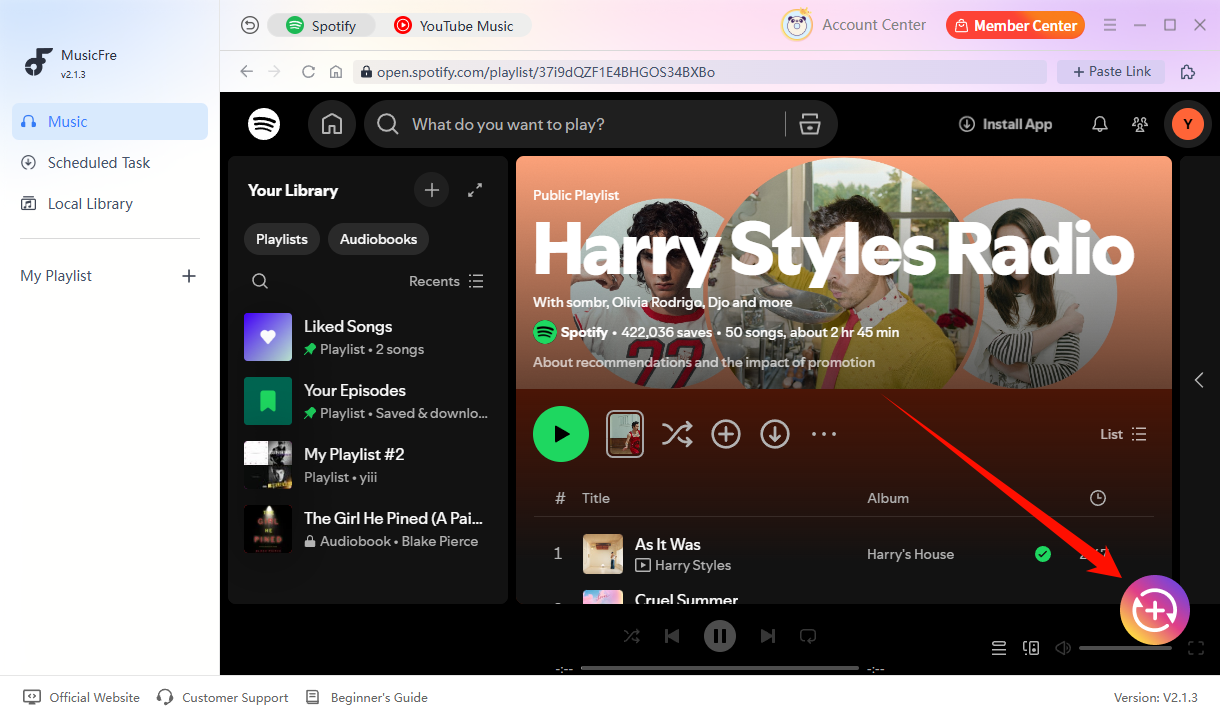The height and width of the screenshot is (720, 1220).
Task: Open the play queue
Action: (998, 648)
